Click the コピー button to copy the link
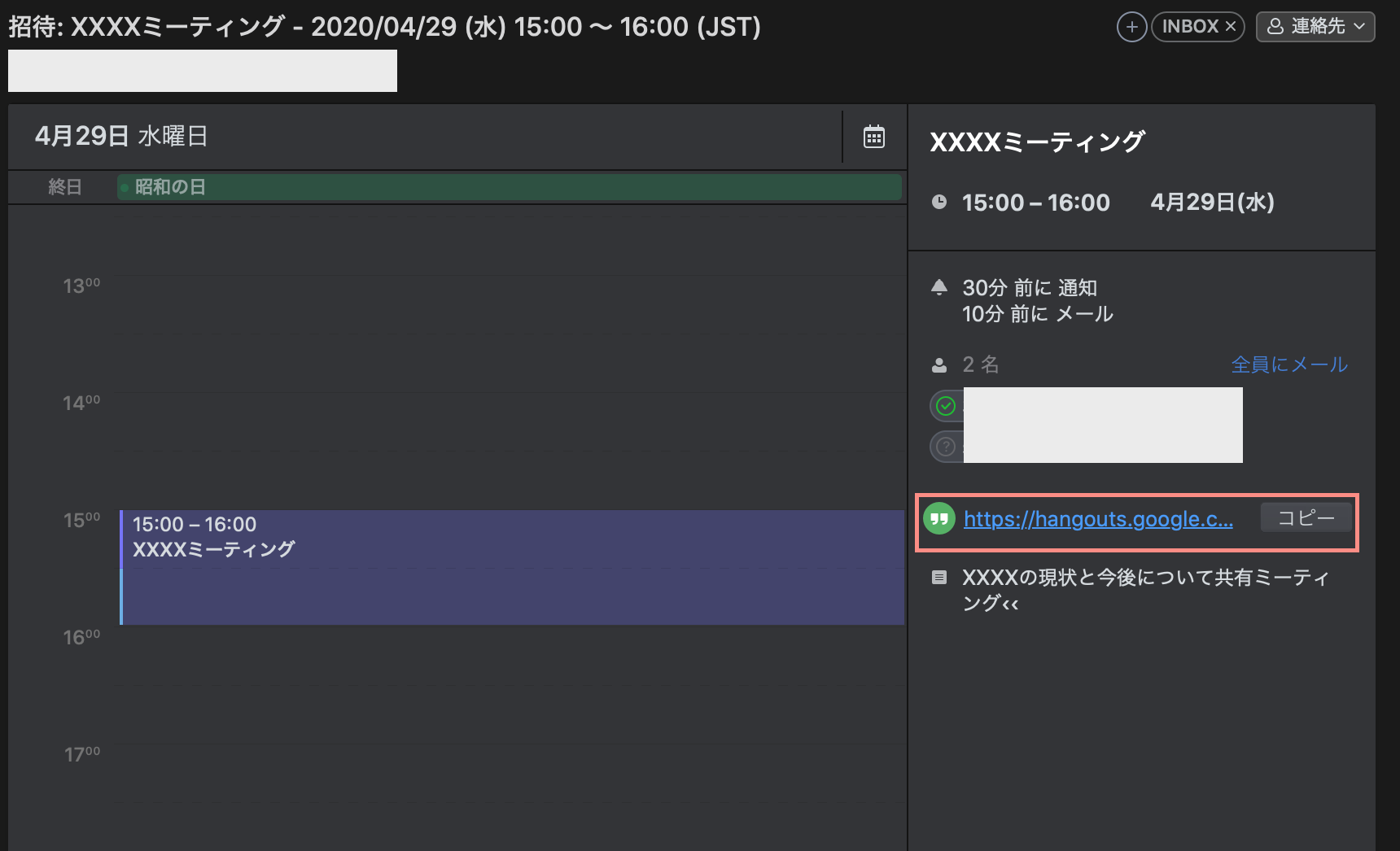The image size is (1400, 851). click(x=1306, y=517)
